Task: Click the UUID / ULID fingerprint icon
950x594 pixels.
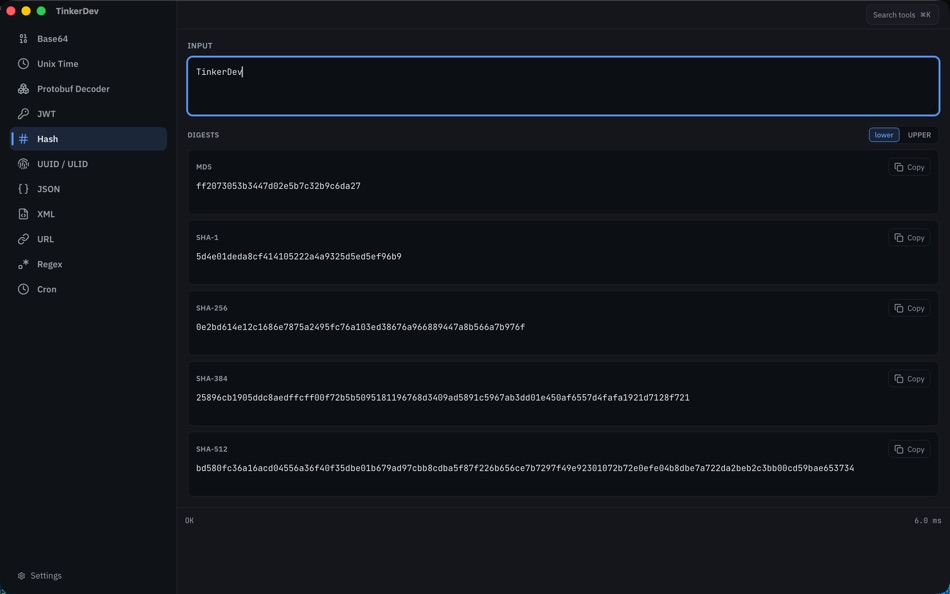Action: 23,164
